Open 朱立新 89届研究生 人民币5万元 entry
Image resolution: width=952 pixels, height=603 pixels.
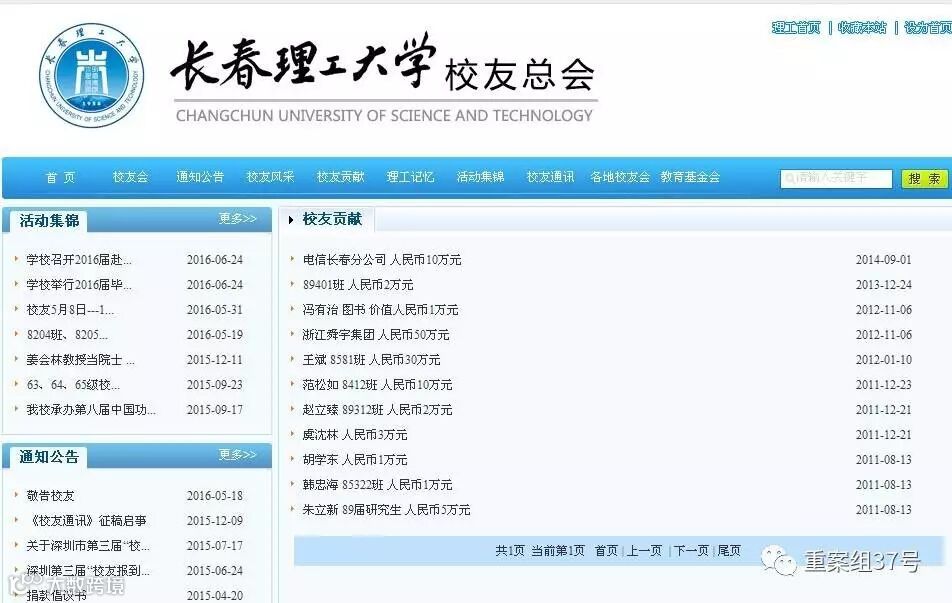386,509
